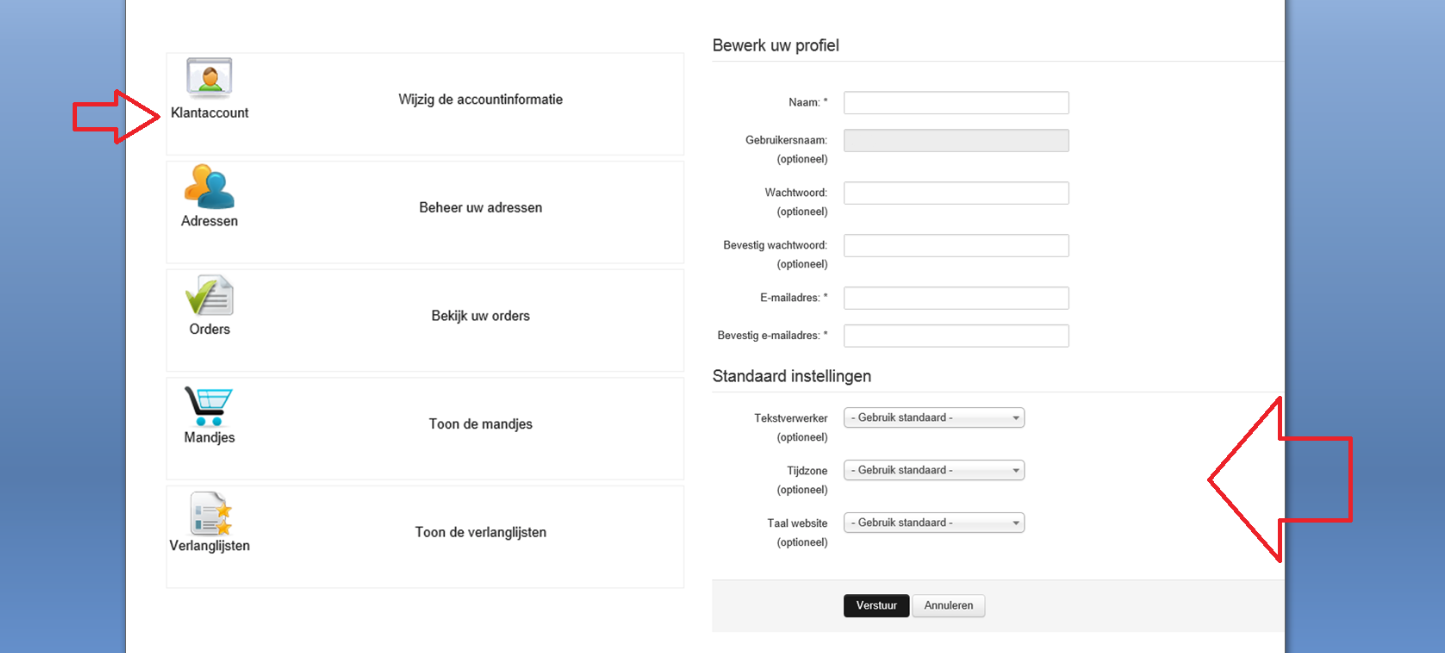Click the E-mailadres input field
Screen dimensions: 1445x653
click(x=956, y=298)
